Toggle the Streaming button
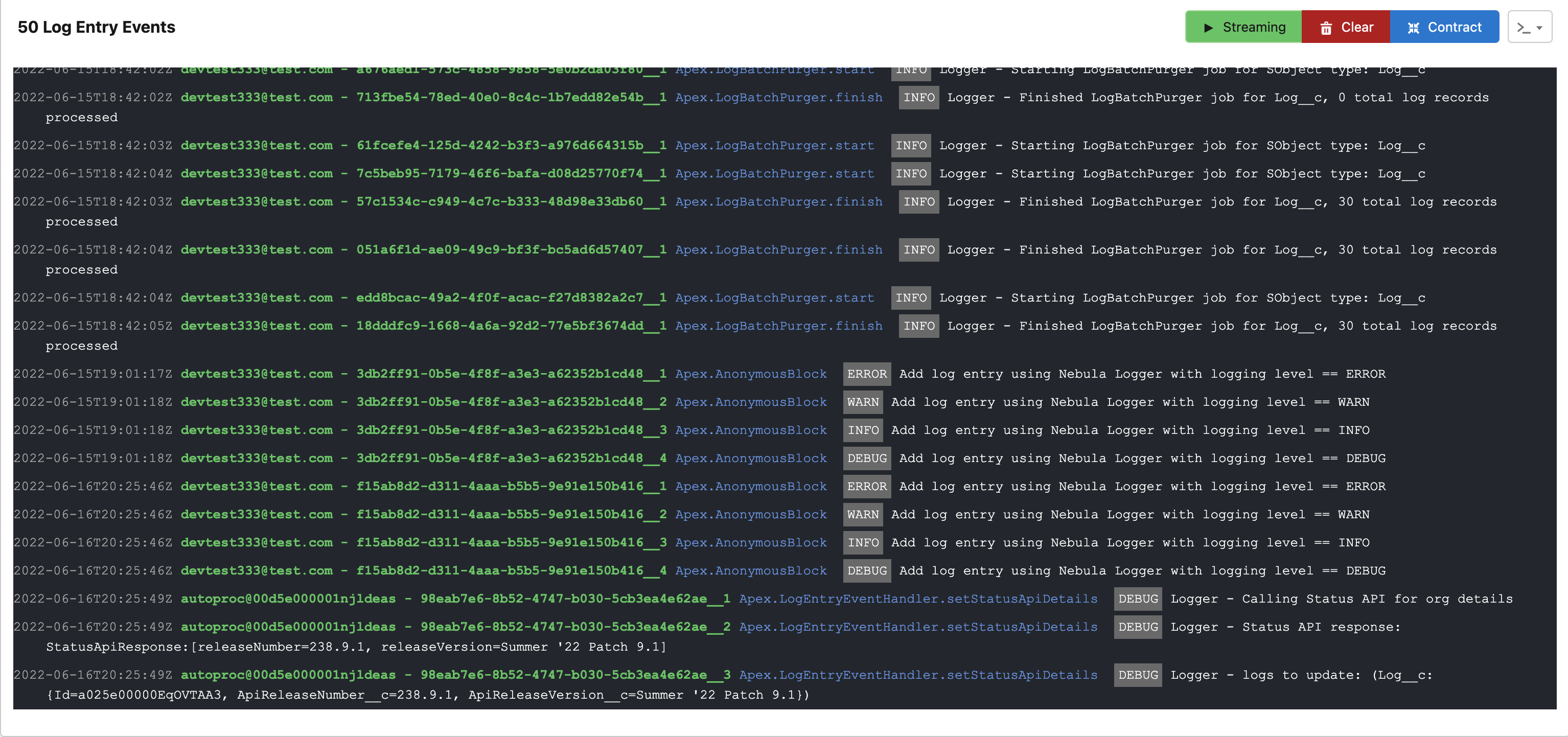 point(1243,28)
